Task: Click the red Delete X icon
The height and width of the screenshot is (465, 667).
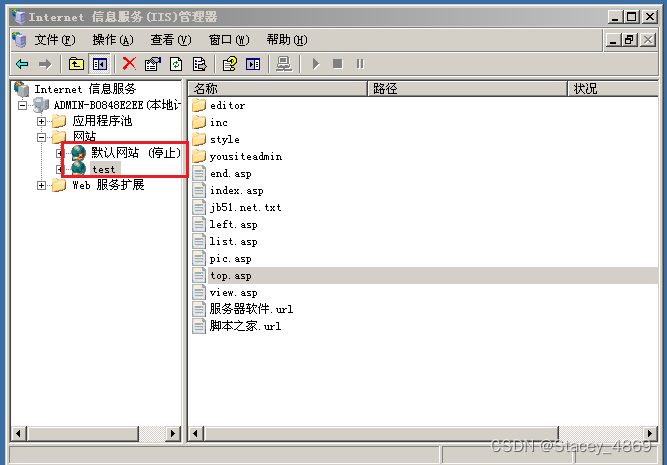Action: pos(129,64)
